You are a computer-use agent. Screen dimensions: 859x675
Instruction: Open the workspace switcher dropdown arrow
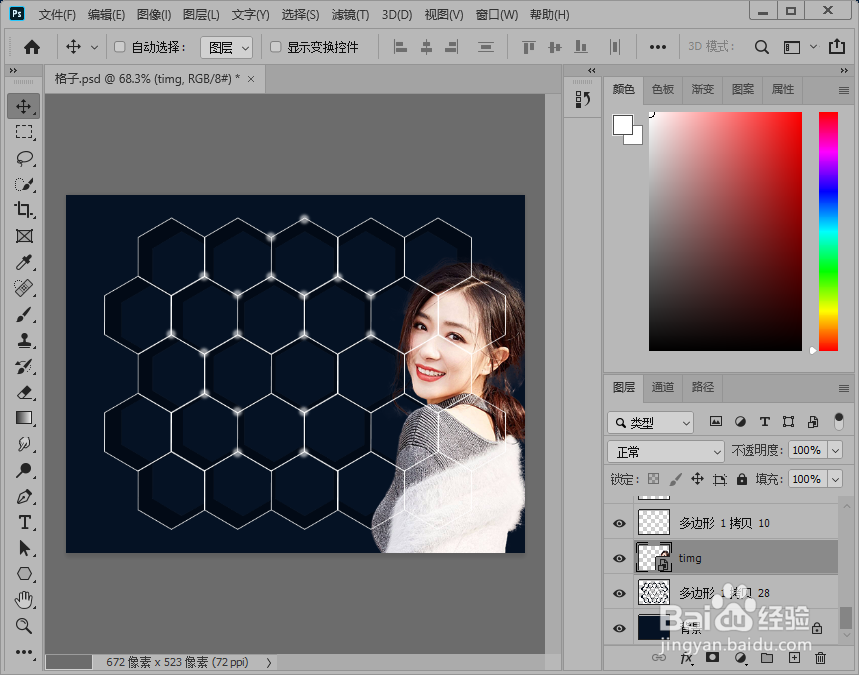pyautogui.click(x=814, y=47)
